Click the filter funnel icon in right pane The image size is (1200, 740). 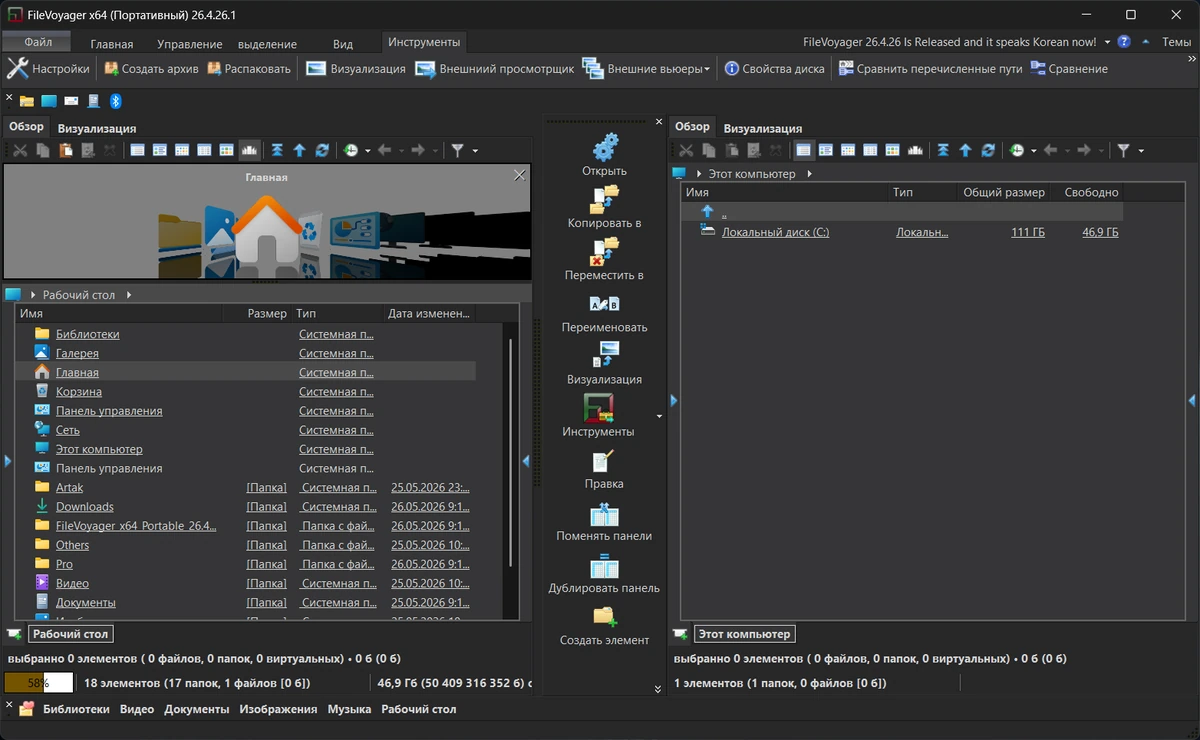pyautogui.click(x=1124, y=150)
